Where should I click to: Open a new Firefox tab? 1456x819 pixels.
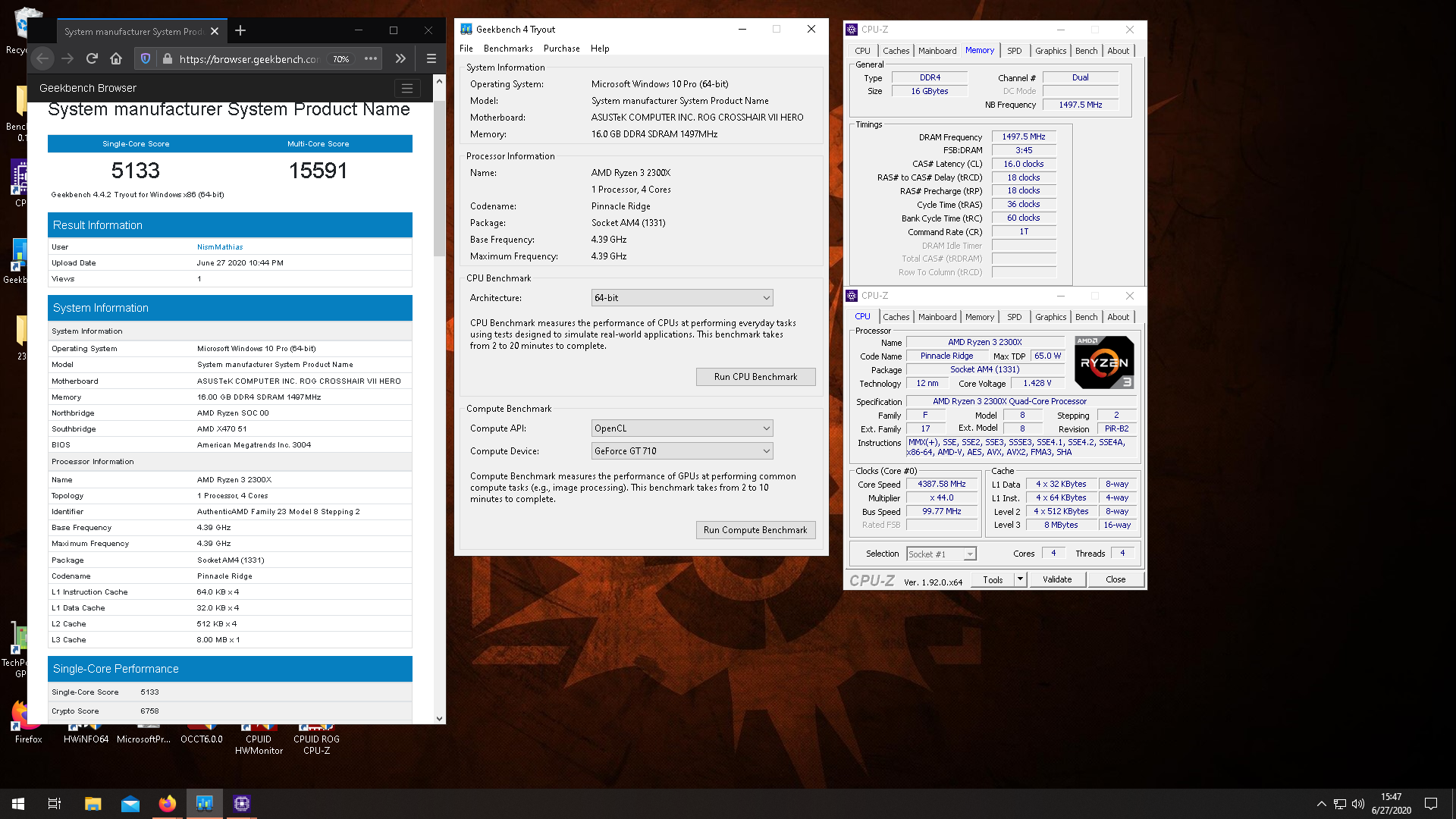[240, 30]
